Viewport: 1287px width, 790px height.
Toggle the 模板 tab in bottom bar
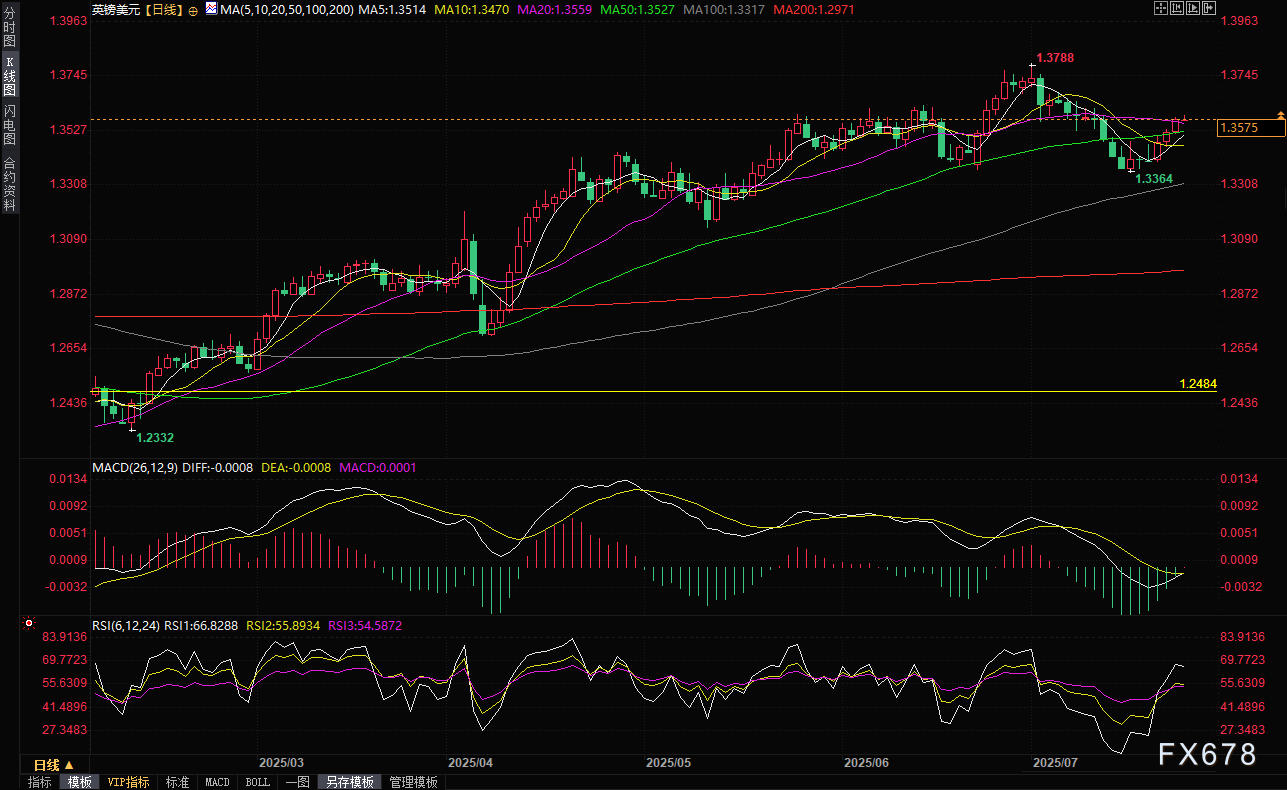coord(80,782)
